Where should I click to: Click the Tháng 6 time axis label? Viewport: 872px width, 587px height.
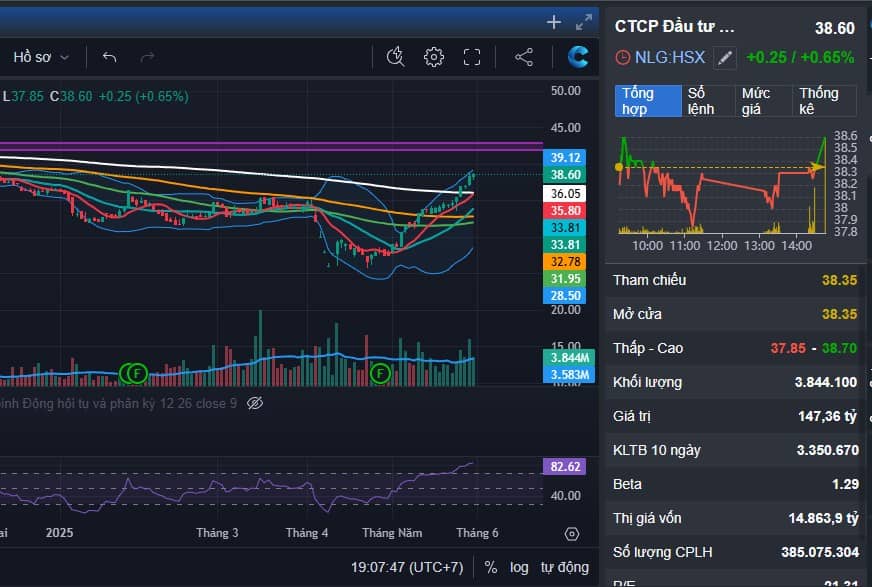[477, 533]
